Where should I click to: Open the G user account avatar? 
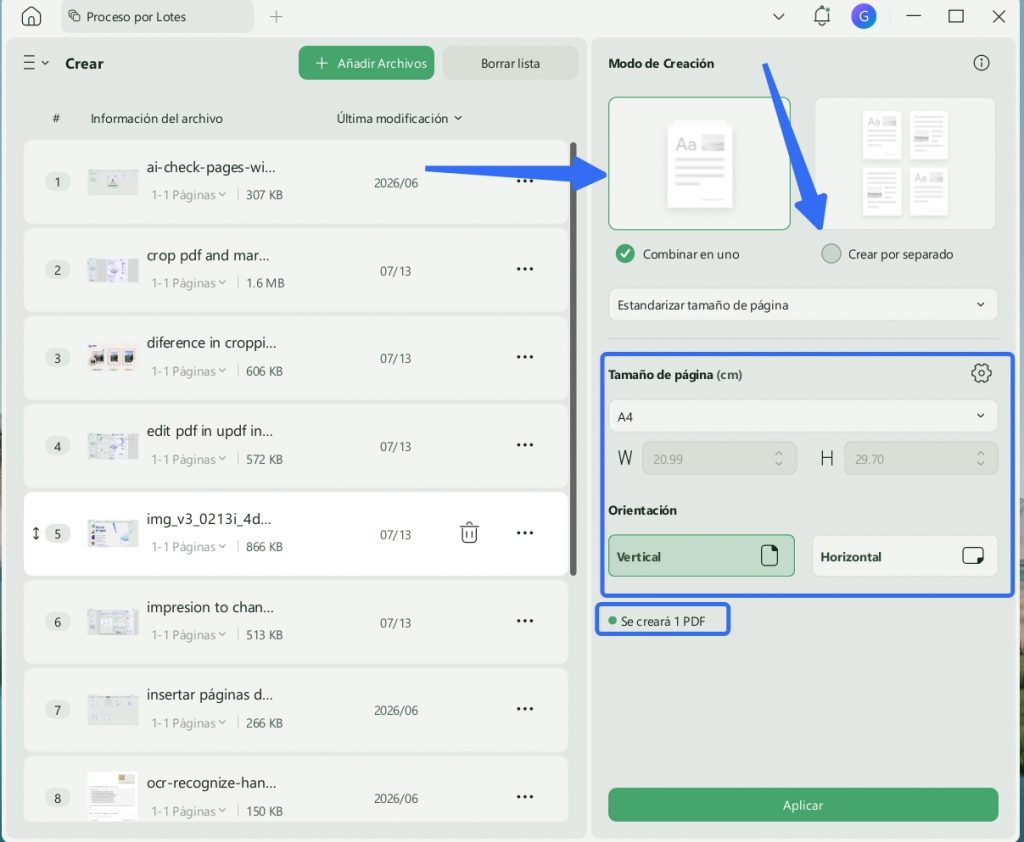[x=863, y=16]
